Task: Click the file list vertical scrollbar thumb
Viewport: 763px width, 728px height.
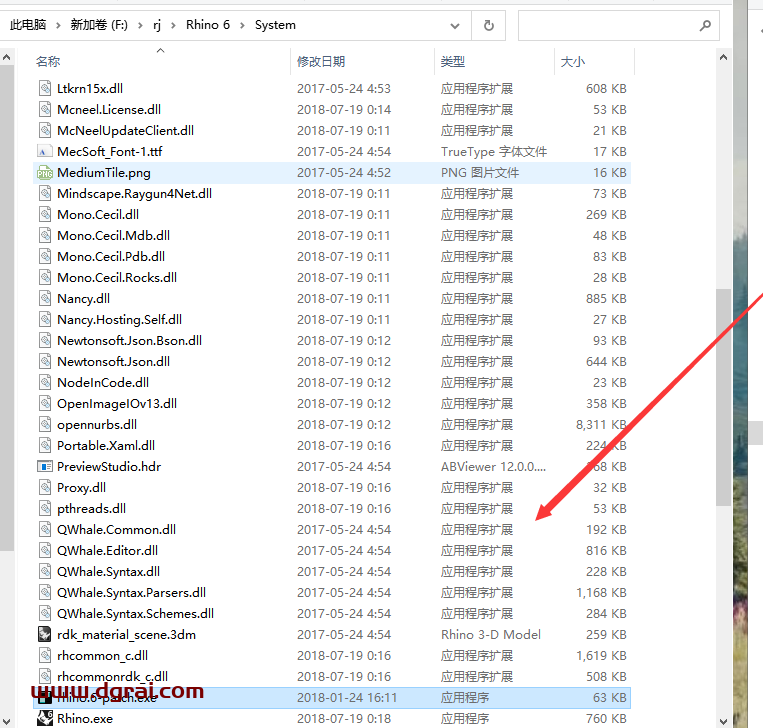Action: tap(724, 398)
